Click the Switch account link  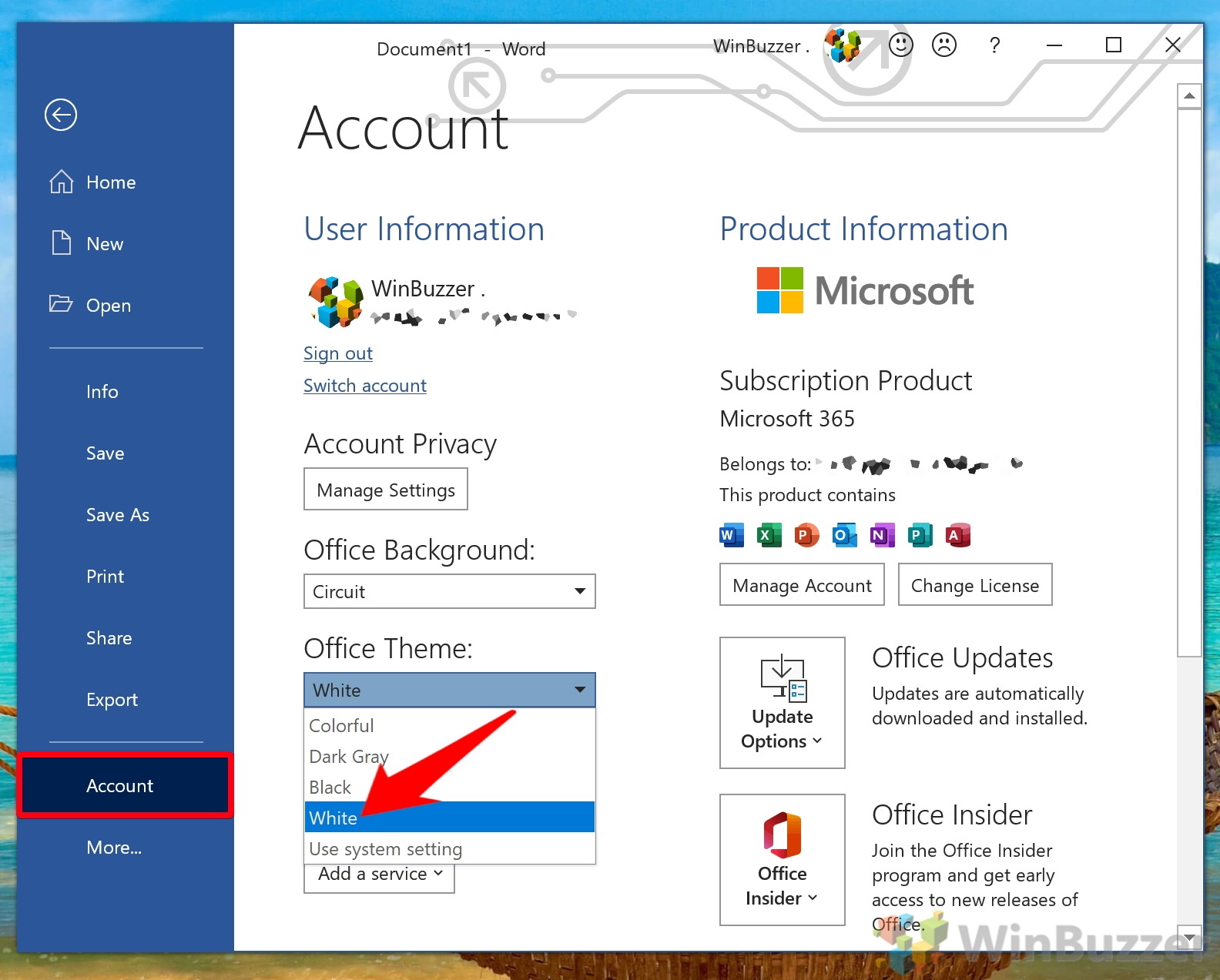click(x=364, y=386)
